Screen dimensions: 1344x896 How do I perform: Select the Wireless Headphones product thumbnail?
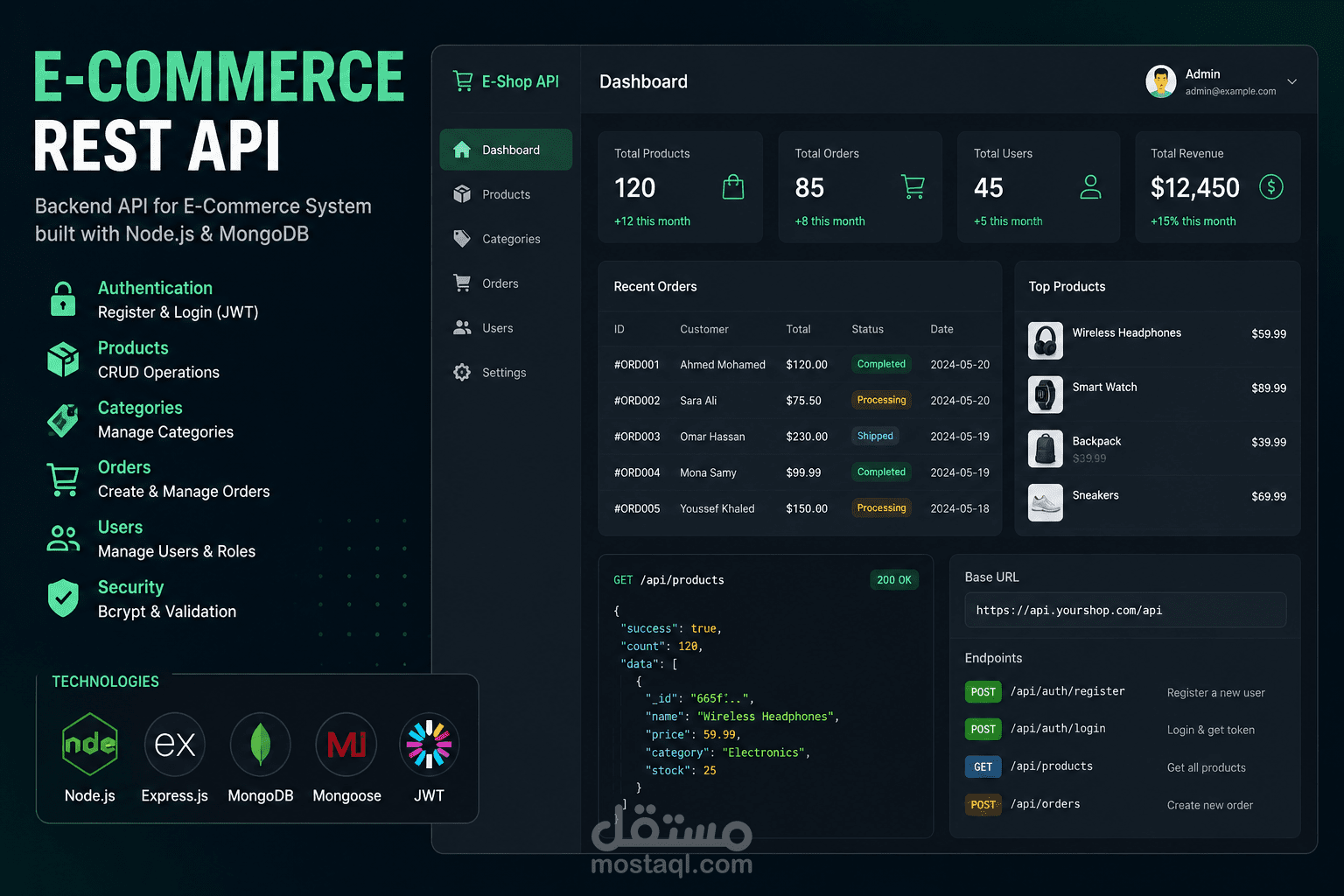[x=1046, y=341]
